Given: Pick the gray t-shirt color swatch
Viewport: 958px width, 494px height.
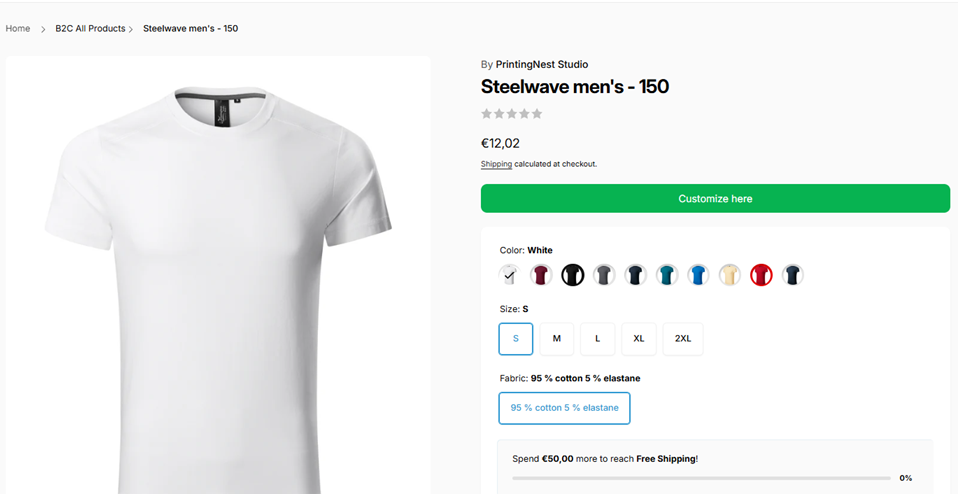Looking at the screenshot, I should [604, 275].
